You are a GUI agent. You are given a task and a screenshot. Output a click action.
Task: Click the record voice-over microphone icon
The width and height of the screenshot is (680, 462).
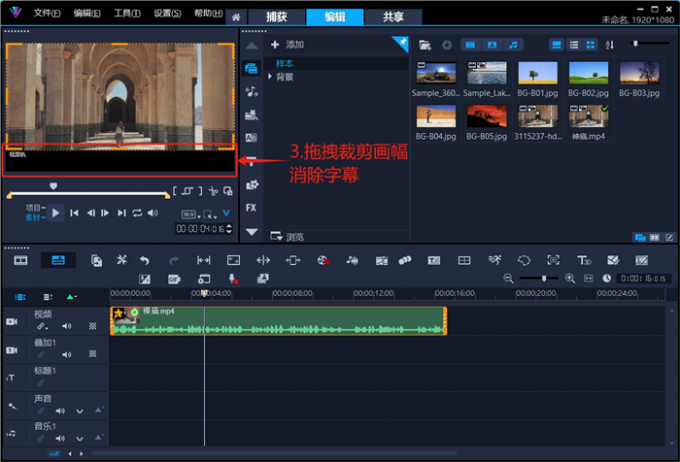point(233,279)
